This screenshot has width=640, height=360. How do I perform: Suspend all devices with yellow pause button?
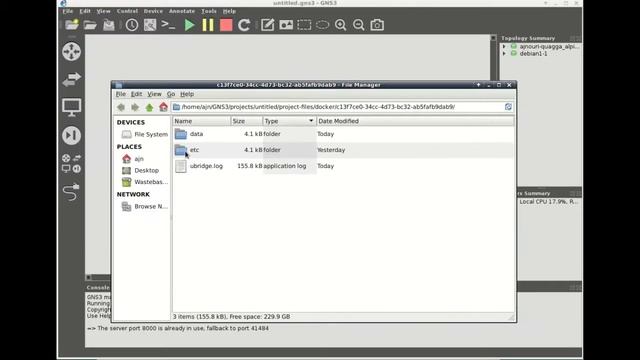coord(208,25)
